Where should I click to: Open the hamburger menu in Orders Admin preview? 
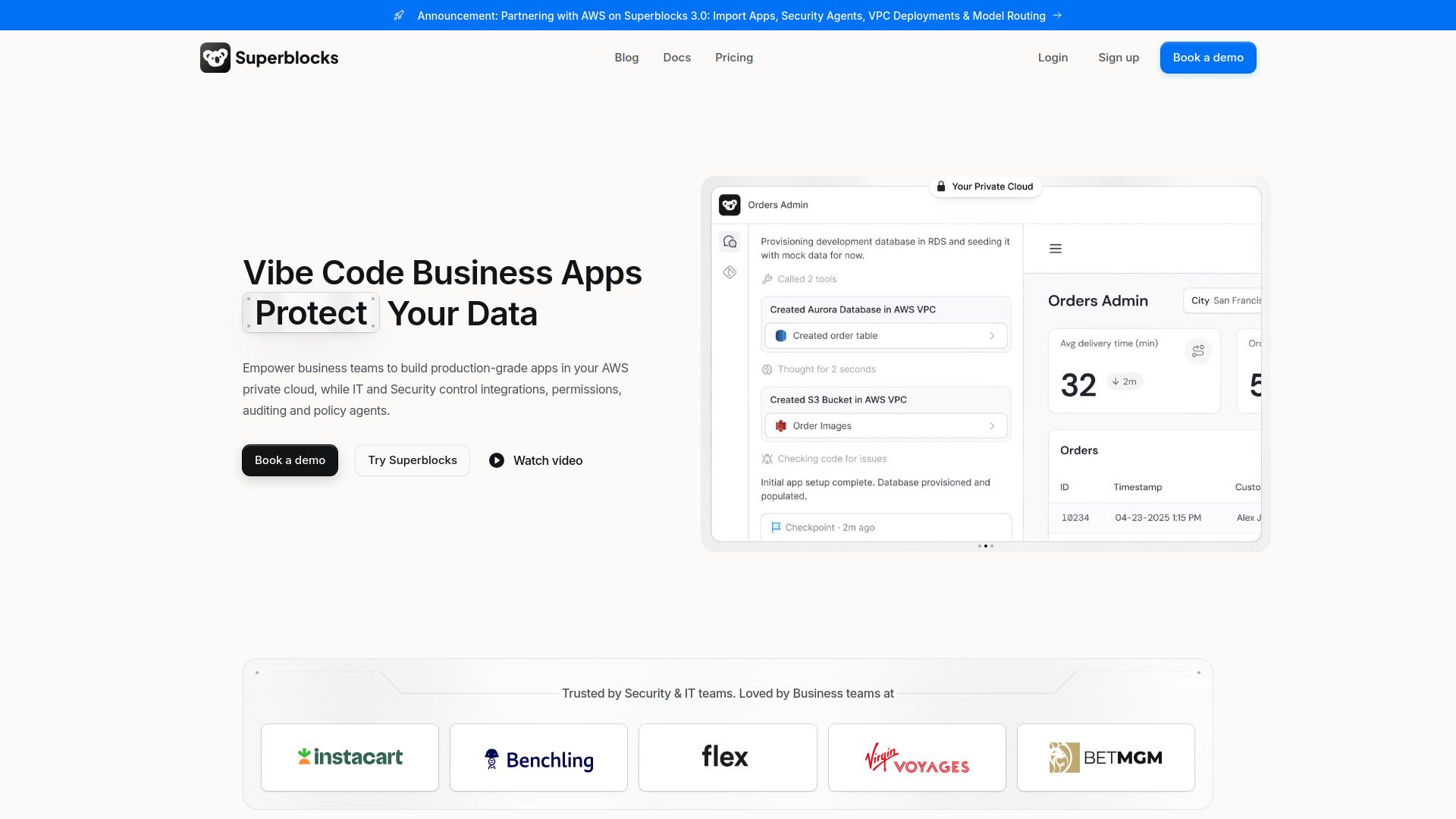[x=1056, y=249]
